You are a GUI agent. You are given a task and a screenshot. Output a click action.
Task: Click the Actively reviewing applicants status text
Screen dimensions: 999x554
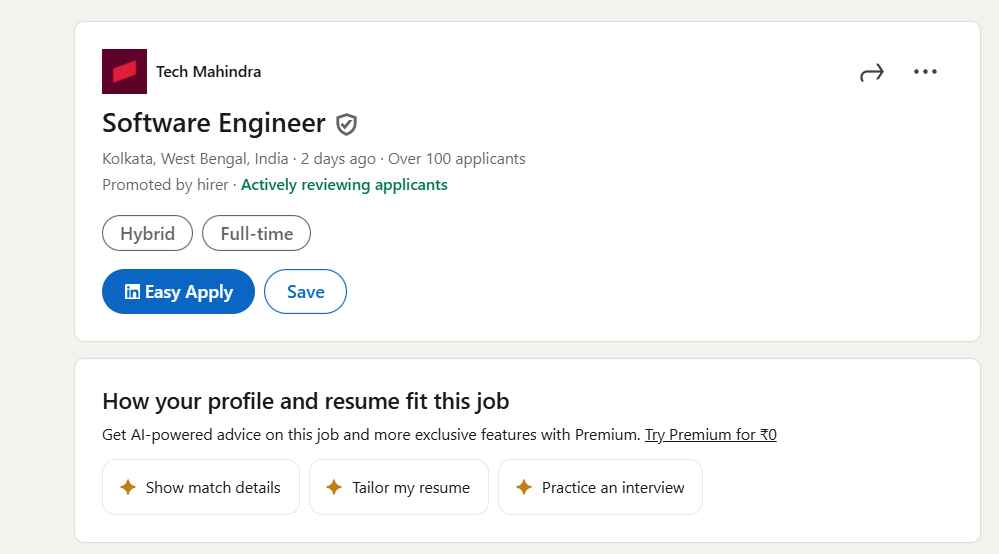pos(344,185)
